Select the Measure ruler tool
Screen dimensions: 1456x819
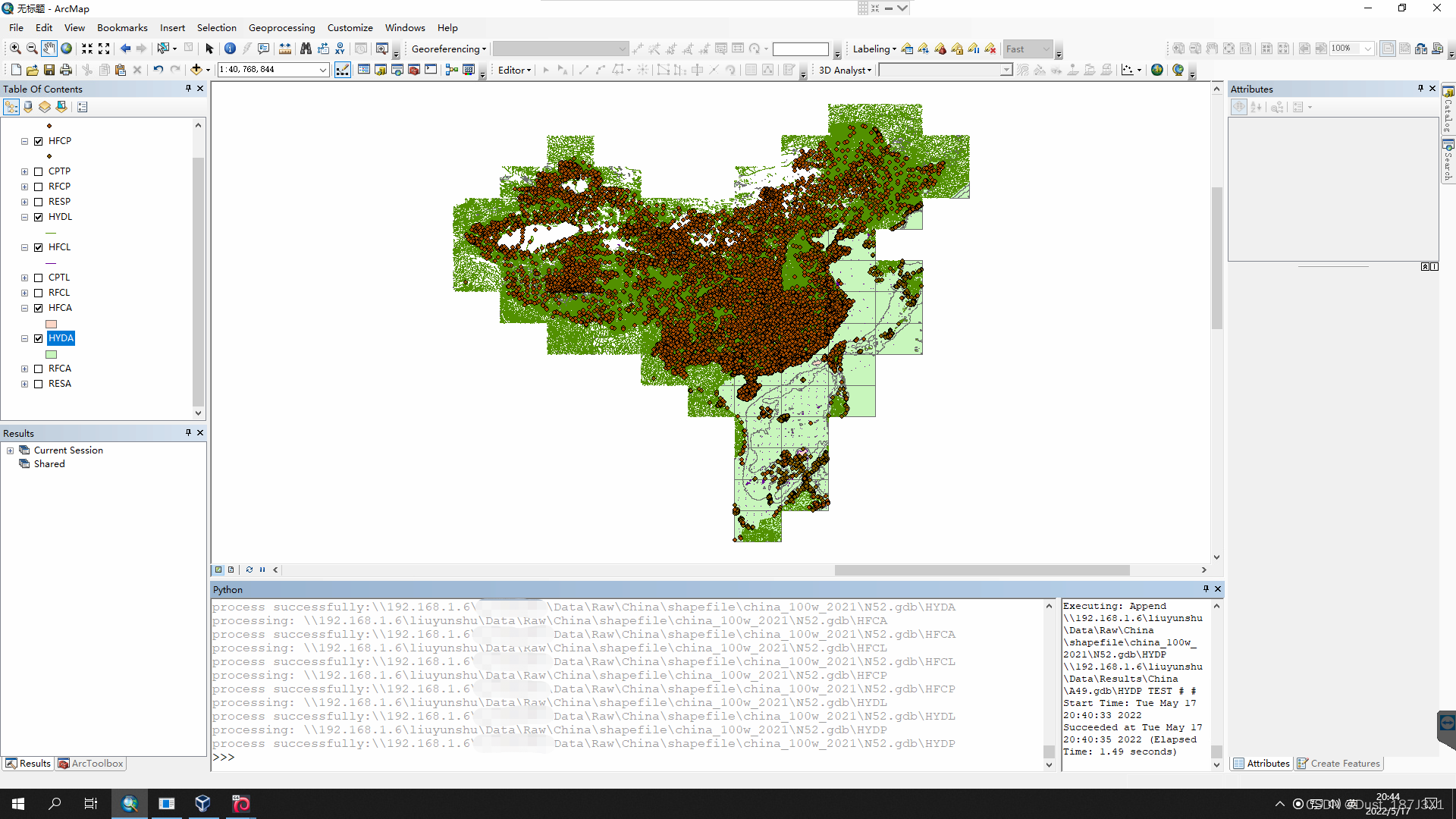pos(285,49)
